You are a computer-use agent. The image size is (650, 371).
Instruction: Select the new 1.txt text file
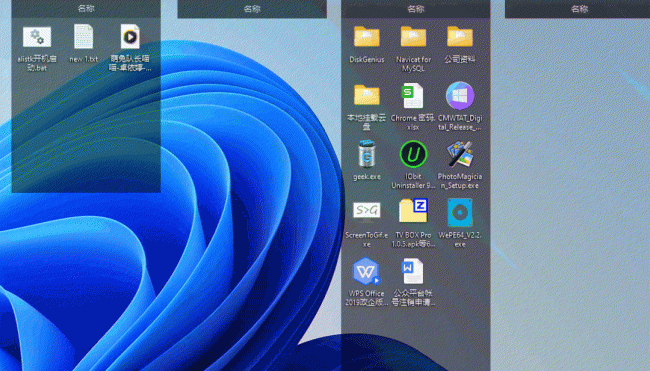coord(83,37)
